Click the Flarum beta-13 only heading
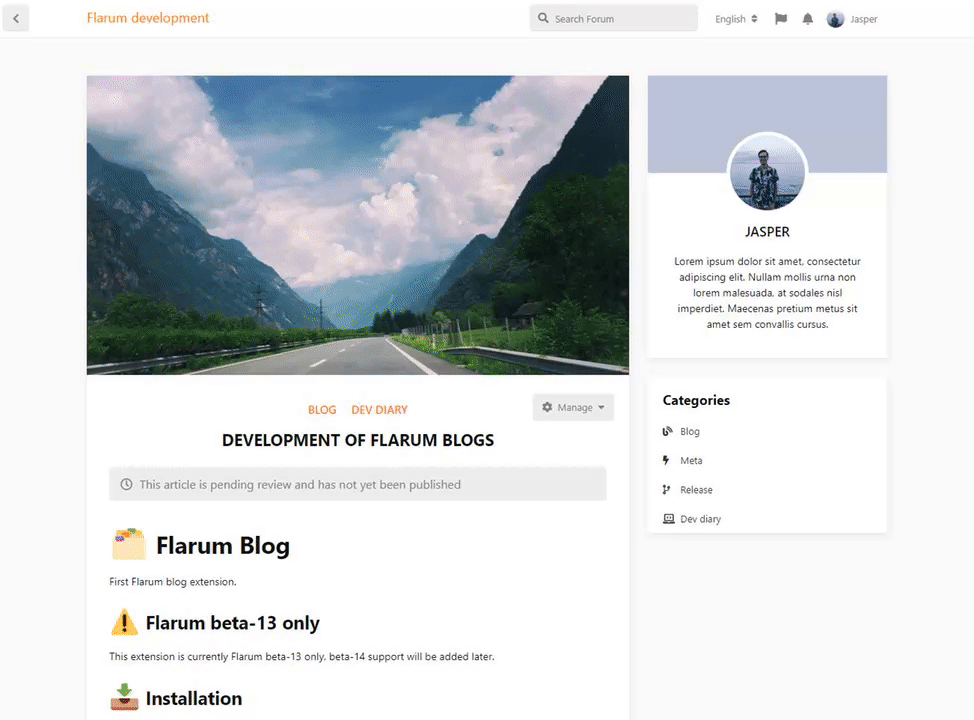The width and height of the screenshot is (974, 720). pos(232,623)
